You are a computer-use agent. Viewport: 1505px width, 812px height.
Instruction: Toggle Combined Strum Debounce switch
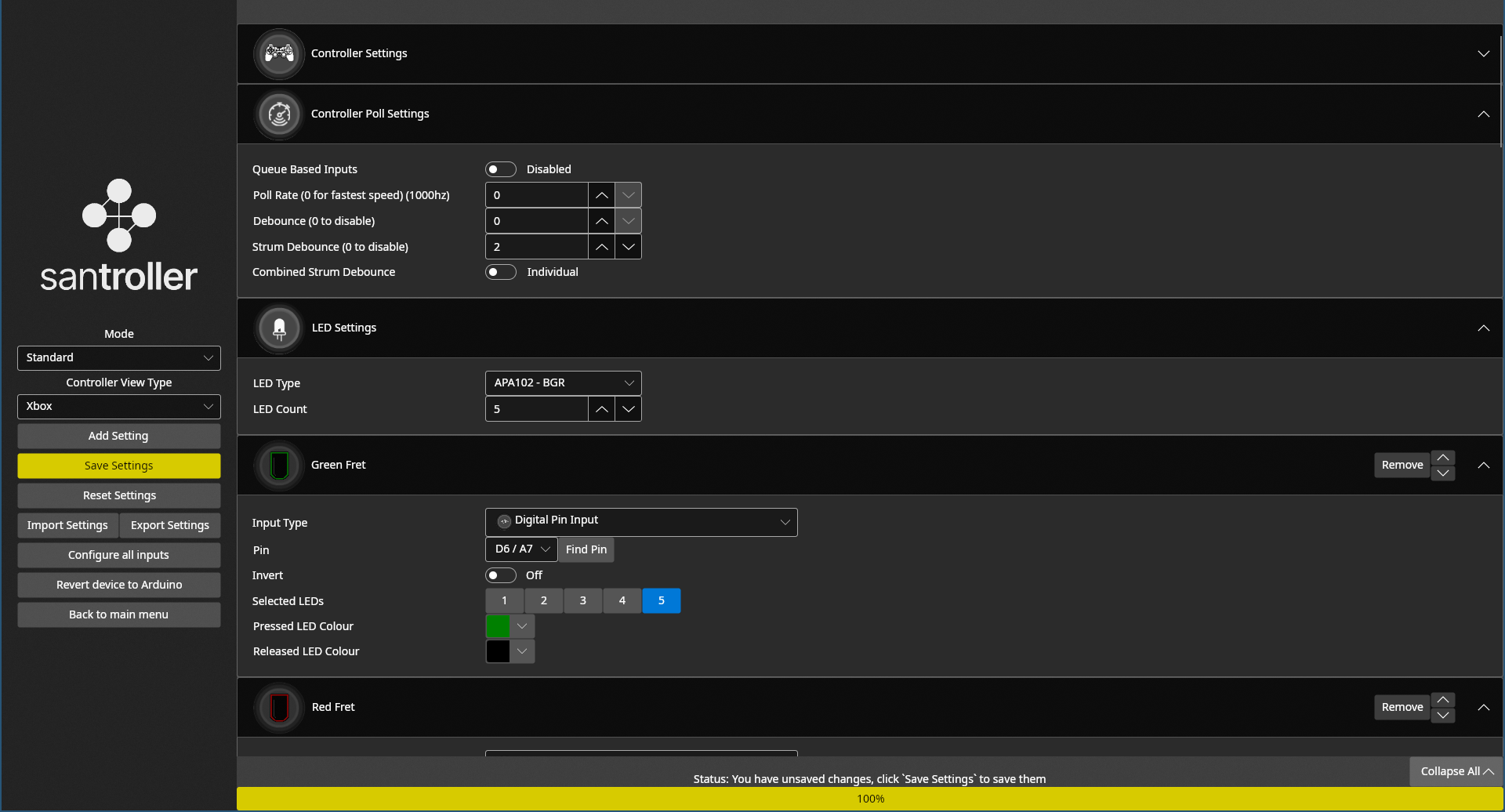pyautogui.click(x=500, y=272)
